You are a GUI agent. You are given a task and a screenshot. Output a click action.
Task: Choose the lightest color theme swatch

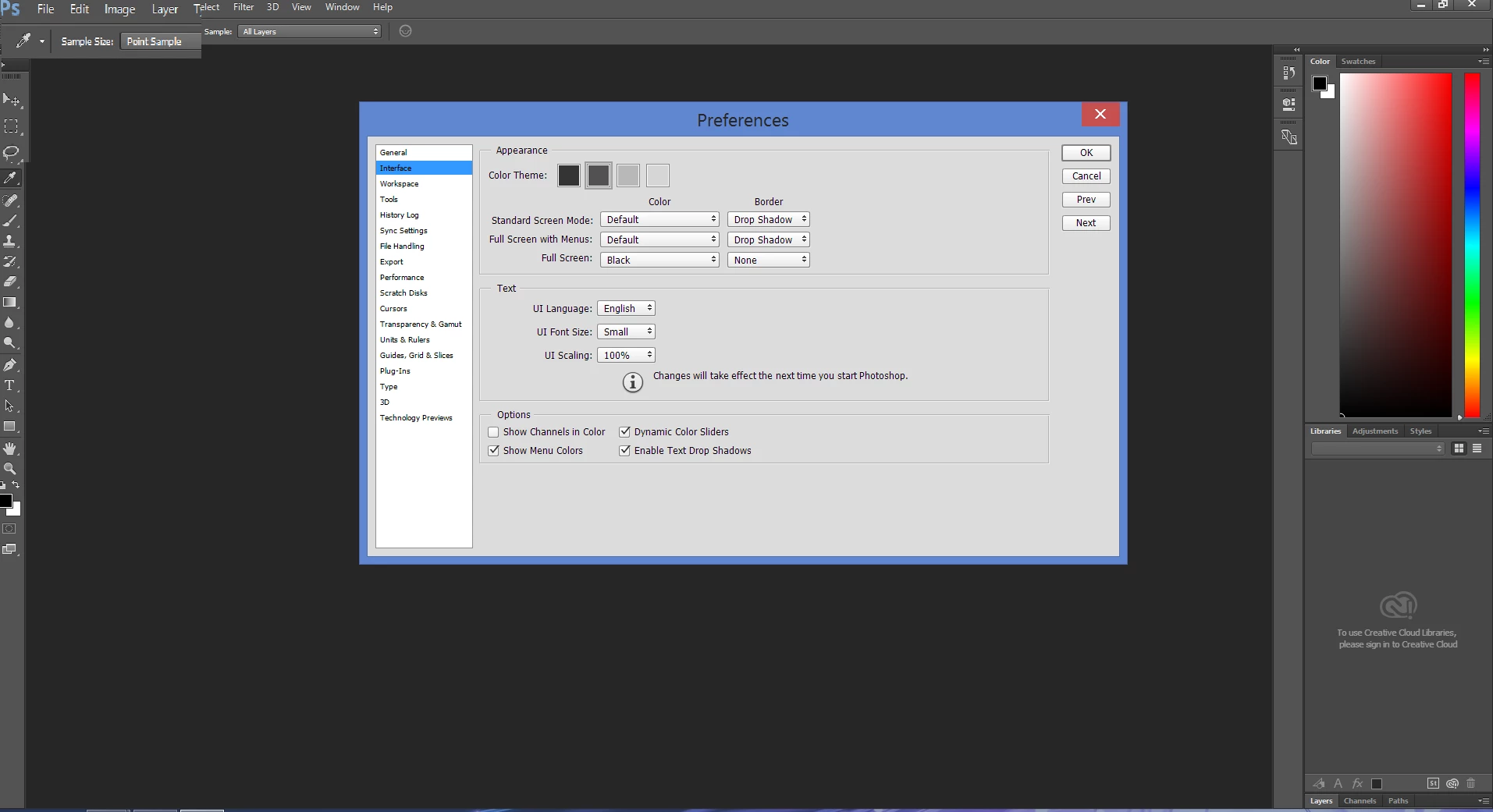658,176
